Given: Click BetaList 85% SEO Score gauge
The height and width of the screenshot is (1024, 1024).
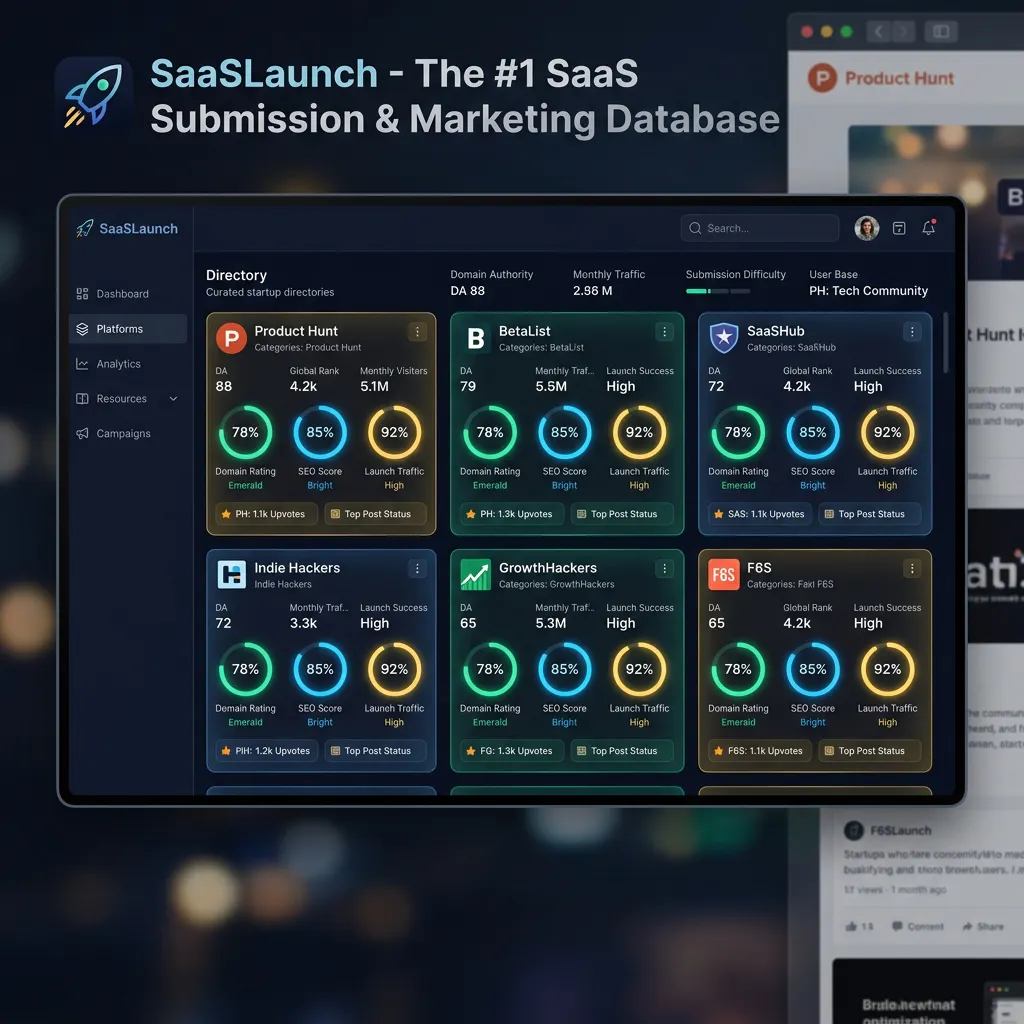Looking at the screenshot, I should coord(564,432).
